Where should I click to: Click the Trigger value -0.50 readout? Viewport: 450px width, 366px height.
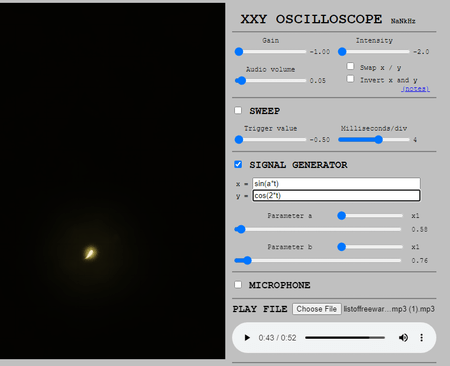point(320,140)
